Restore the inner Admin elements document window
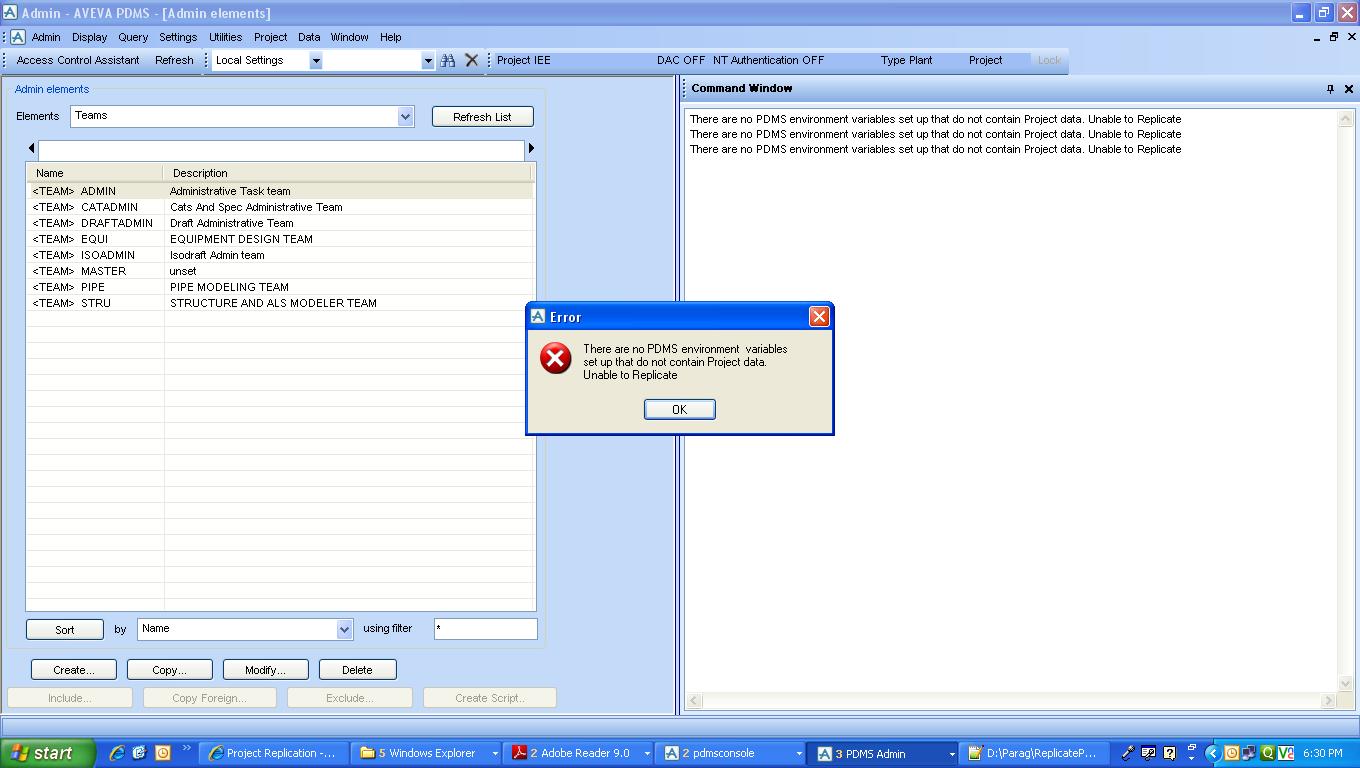 1333,37
